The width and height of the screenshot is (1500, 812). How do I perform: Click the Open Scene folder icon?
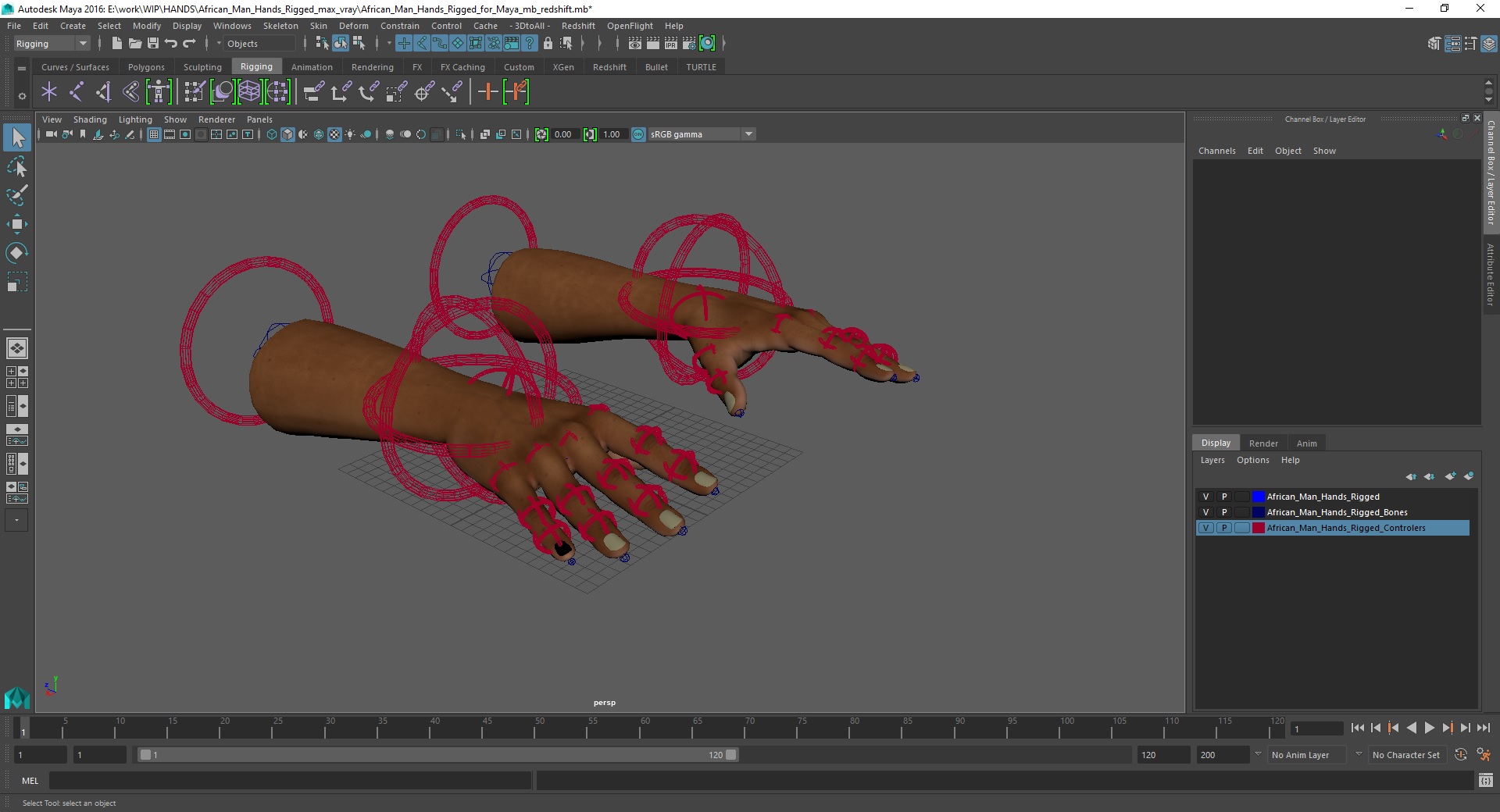[x=134, y=44]
